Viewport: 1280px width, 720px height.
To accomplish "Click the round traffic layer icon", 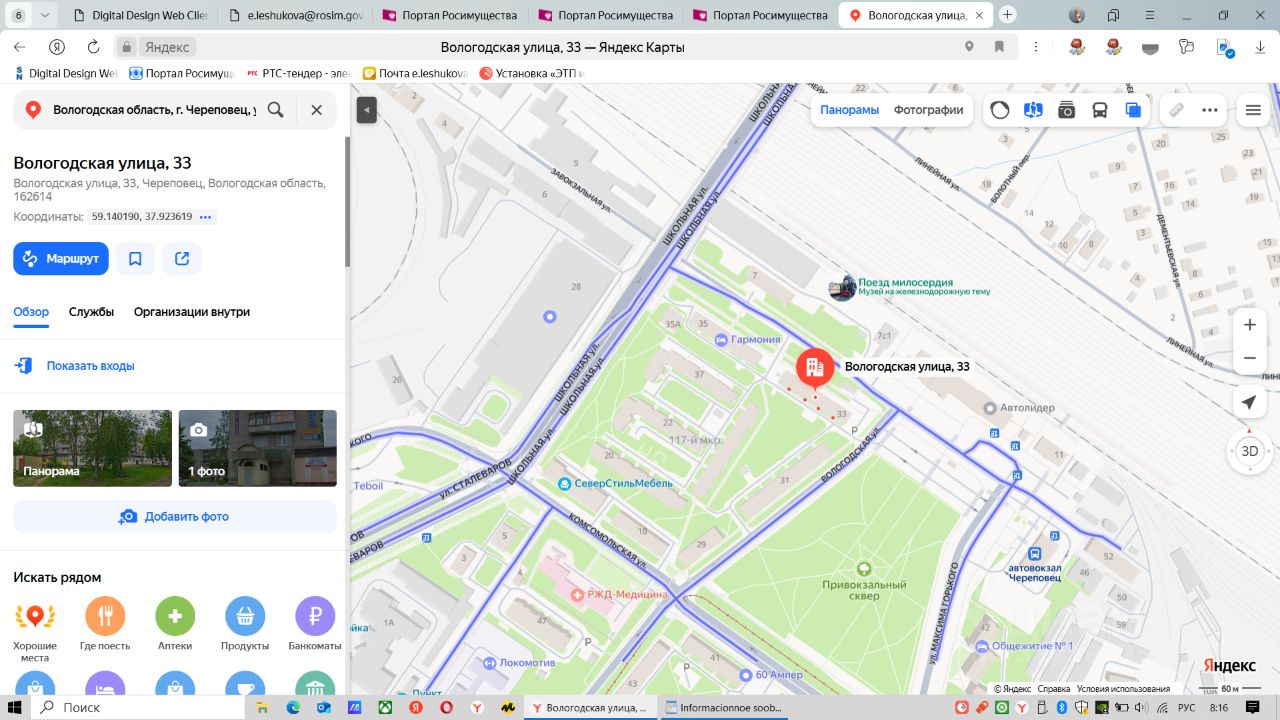I will pyautogui.click(x=1000, y=110).
